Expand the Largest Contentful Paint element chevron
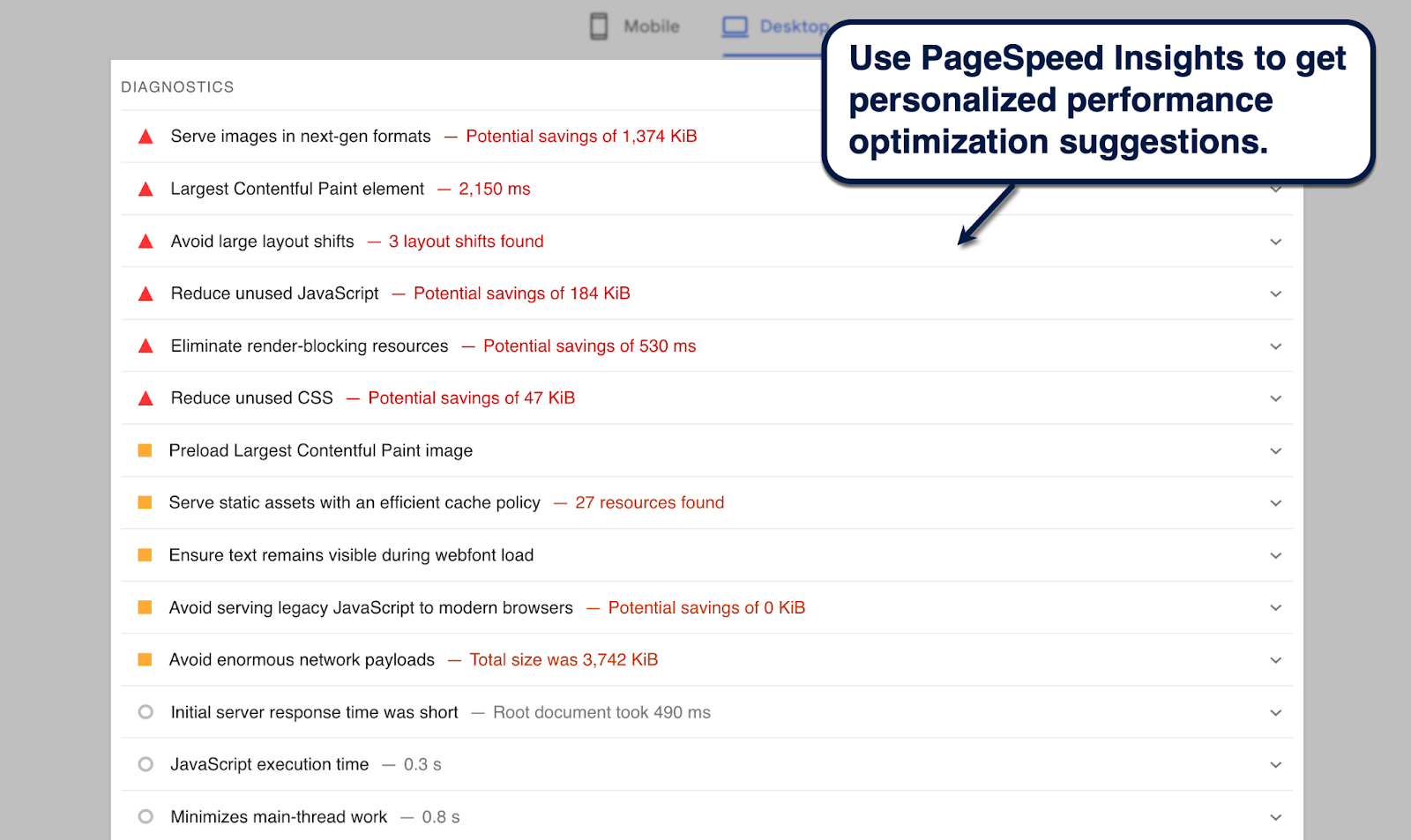Viewport: 1411px width, 840px height. pyautogui.click(x=1275, y=190)
